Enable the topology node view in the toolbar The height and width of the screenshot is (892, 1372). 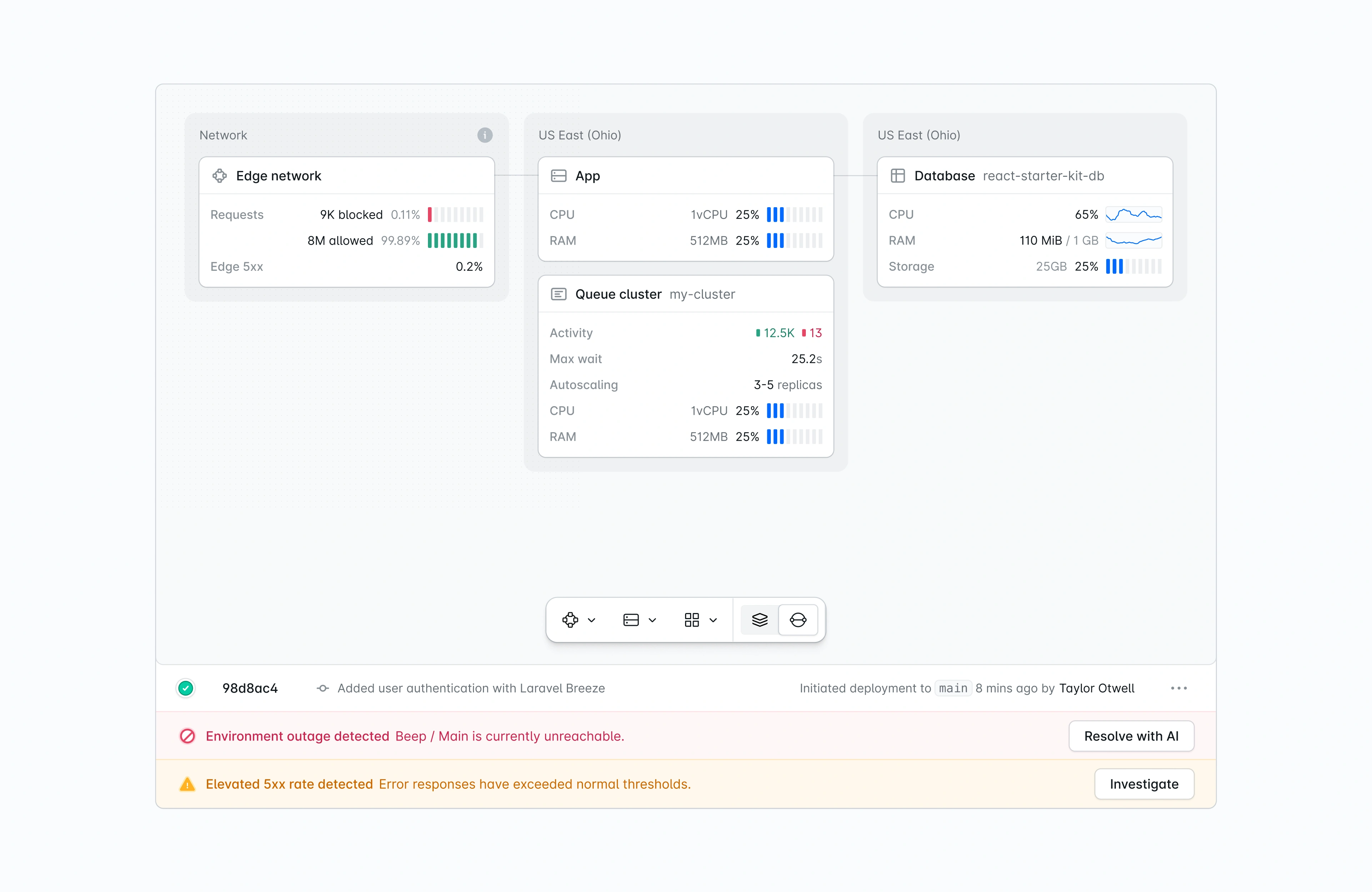[799, 620]
